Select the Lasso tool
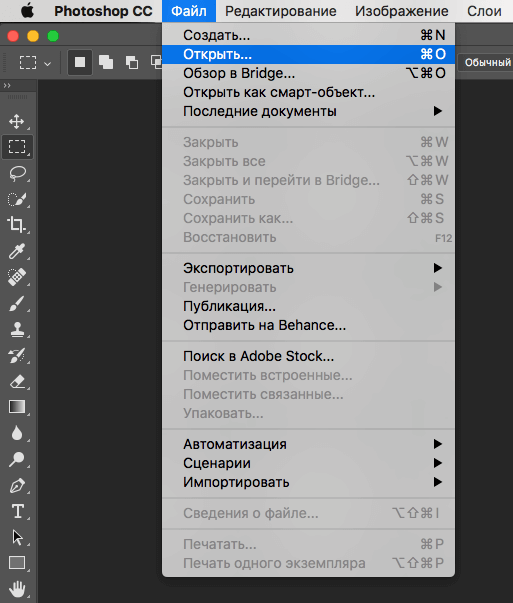This screenshot has height=603, width=513. tap(17, 173)
